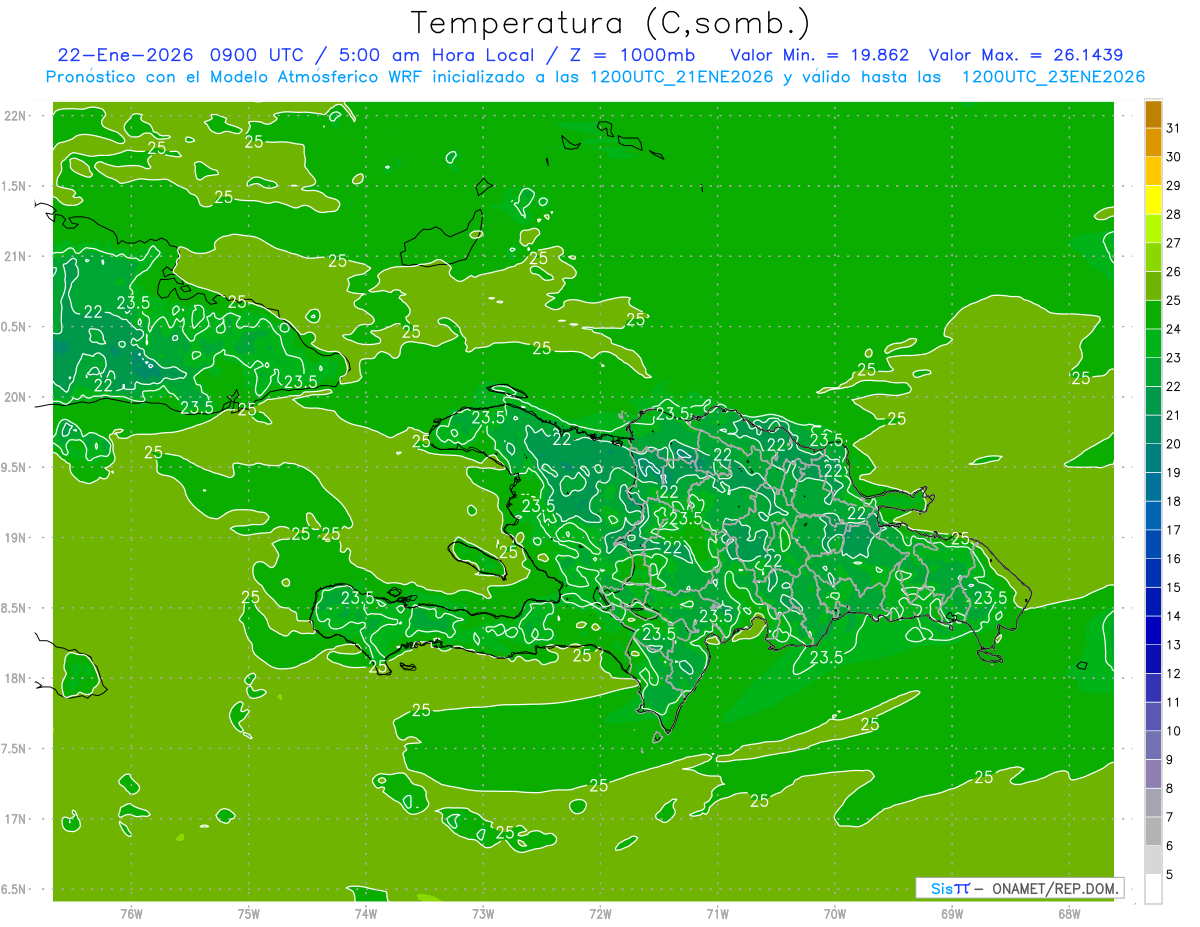Select the navy swatch between 13 and 14

(x=1153, y=630)
